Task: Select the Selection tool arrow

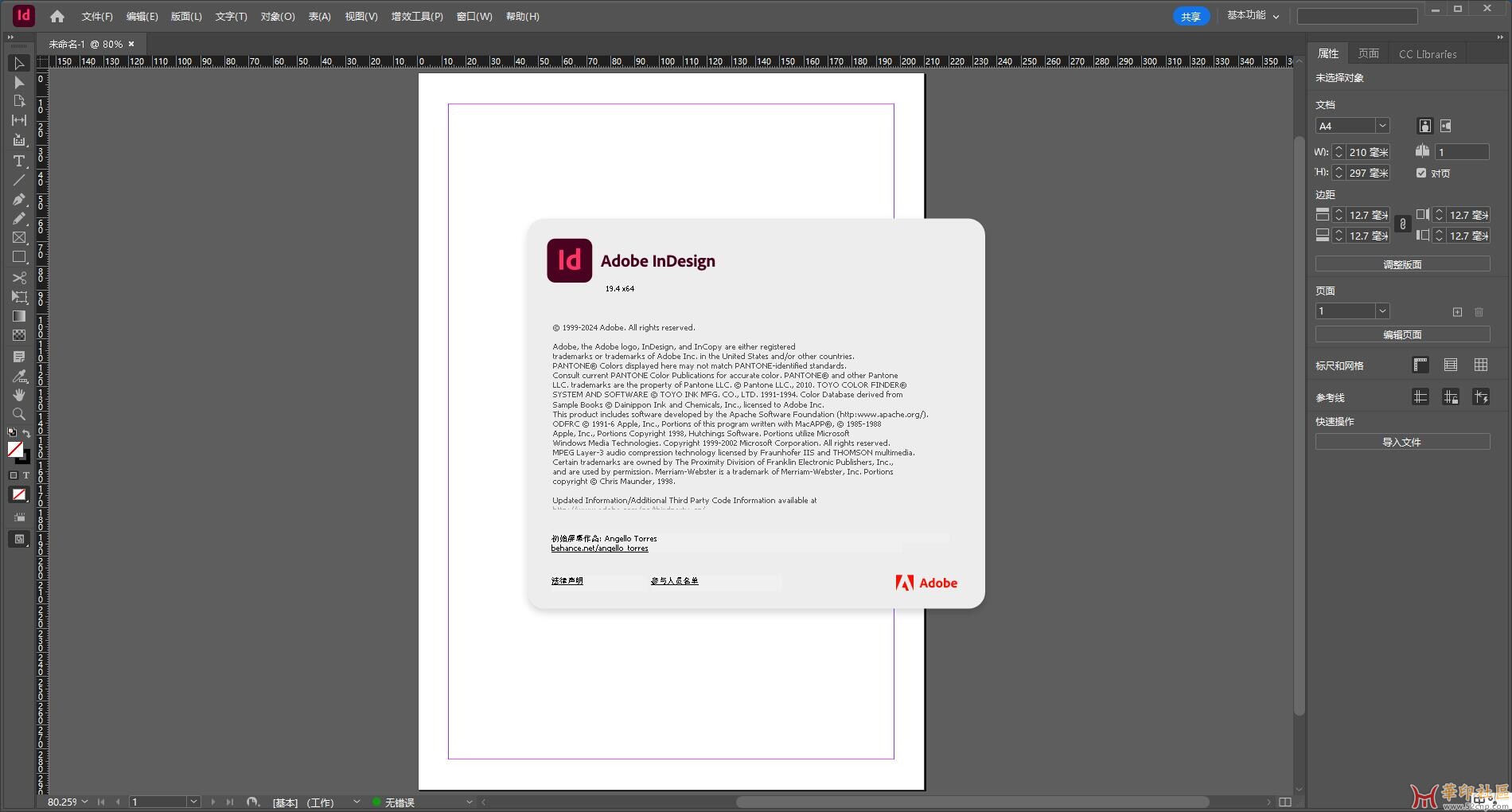Action: (x=19, y=64)
